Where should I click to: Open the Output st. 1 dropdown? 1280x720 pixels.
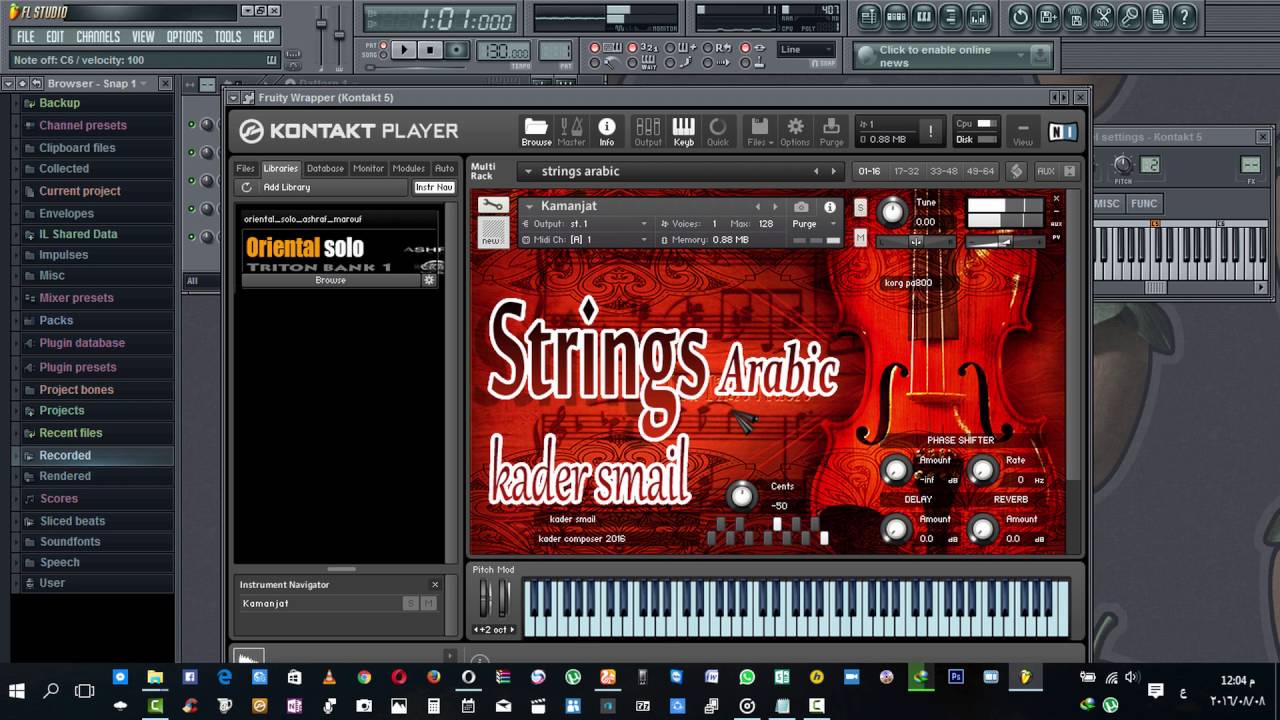click(x=586, y=224)
